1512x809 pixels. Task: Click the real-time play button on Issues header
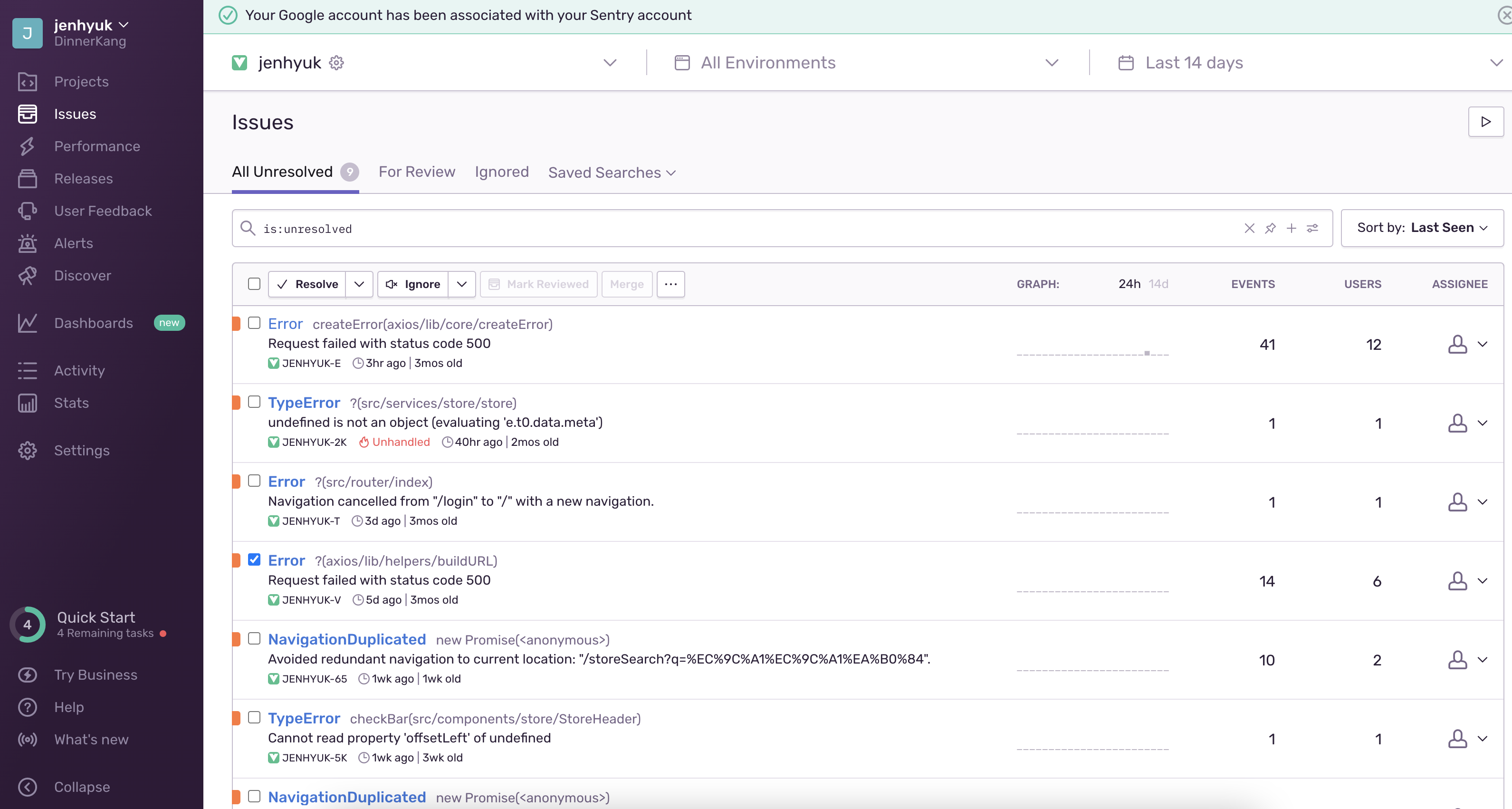1485,122
